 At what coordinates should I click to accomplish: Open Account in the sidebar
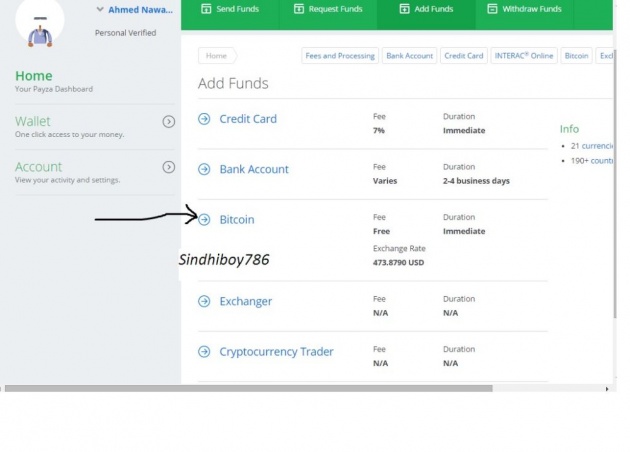click(39, 167)
